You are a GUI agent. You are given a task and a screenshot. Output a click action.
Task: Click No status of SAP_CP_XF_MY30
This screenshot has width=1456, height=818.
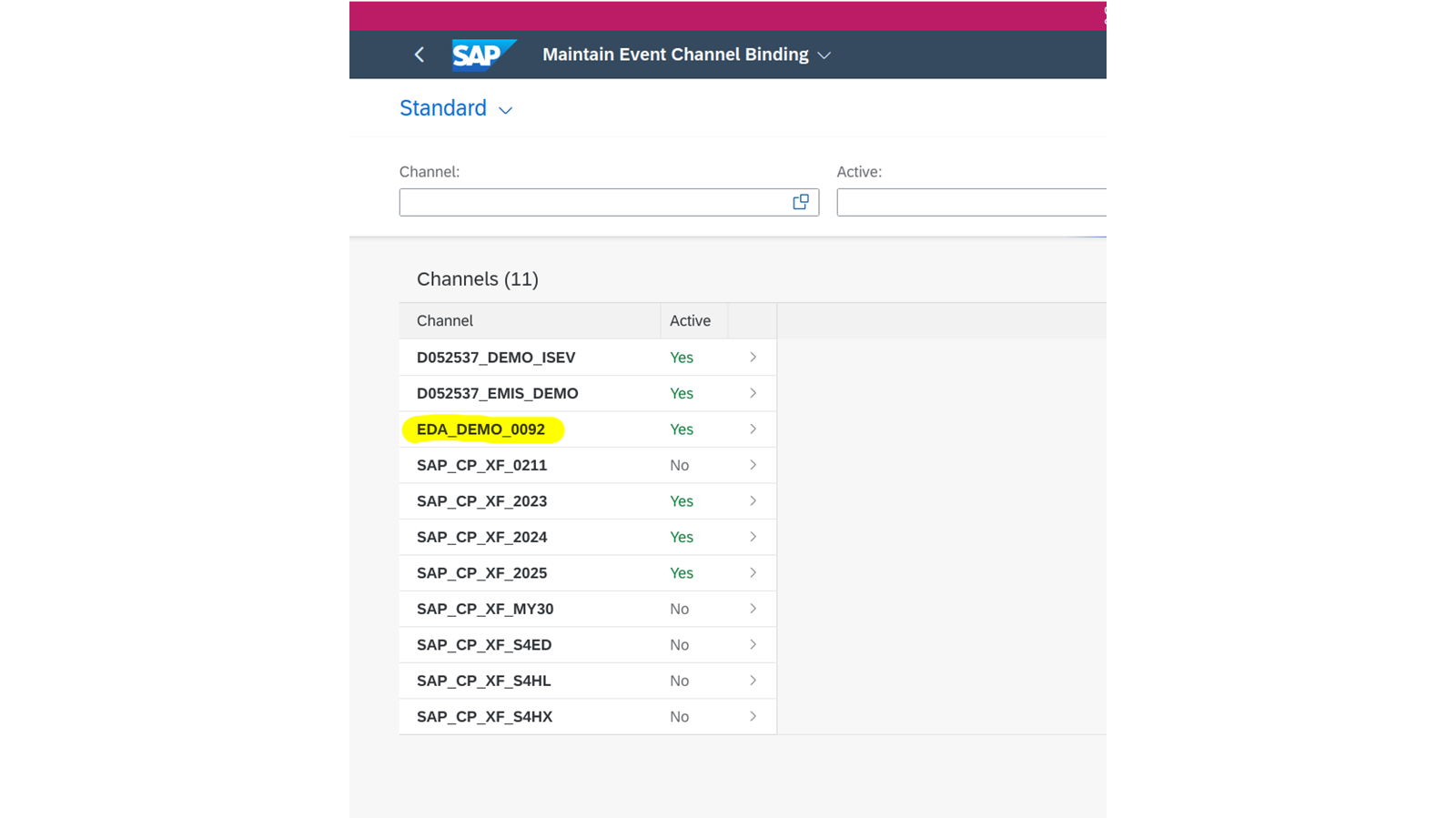680,609
